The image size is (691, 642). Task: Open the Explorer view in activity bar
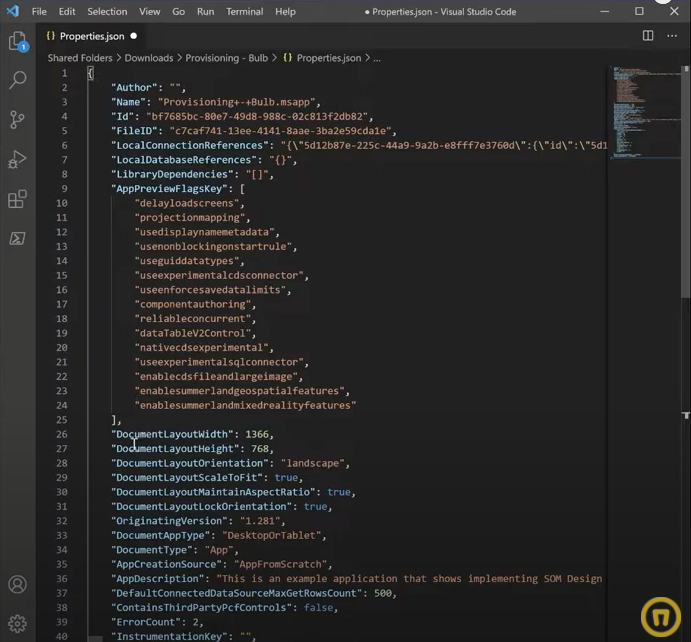pyautogui.click(x=17, y=42)
